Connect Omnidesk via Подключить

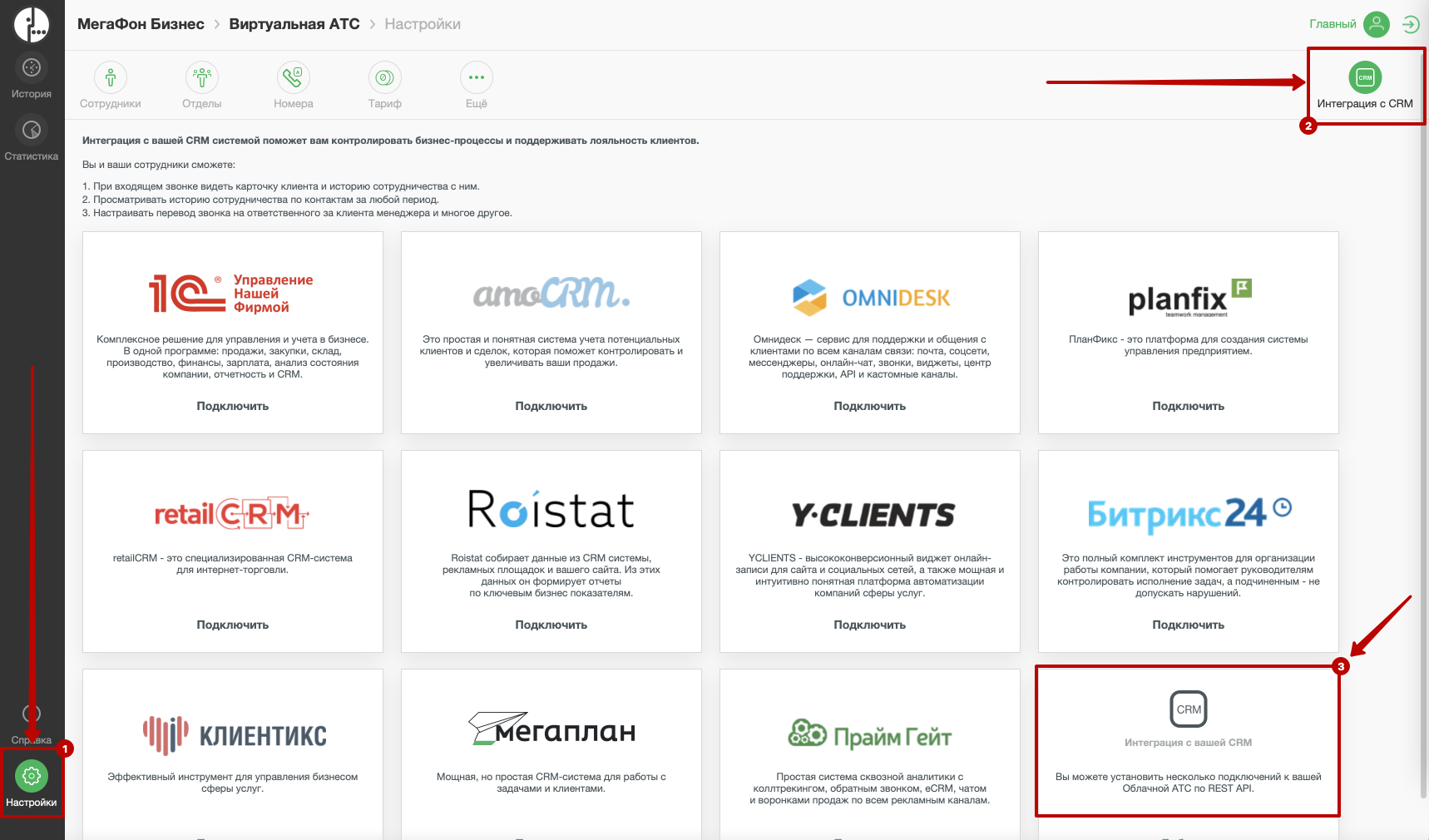pos(870,406)
